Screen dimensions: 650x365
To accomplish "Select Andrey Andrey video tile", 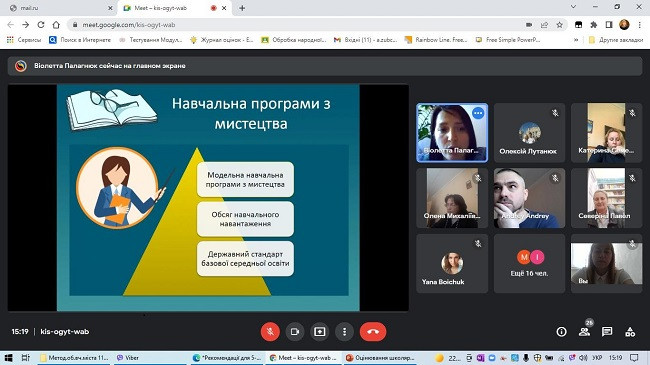I will 529,198.
